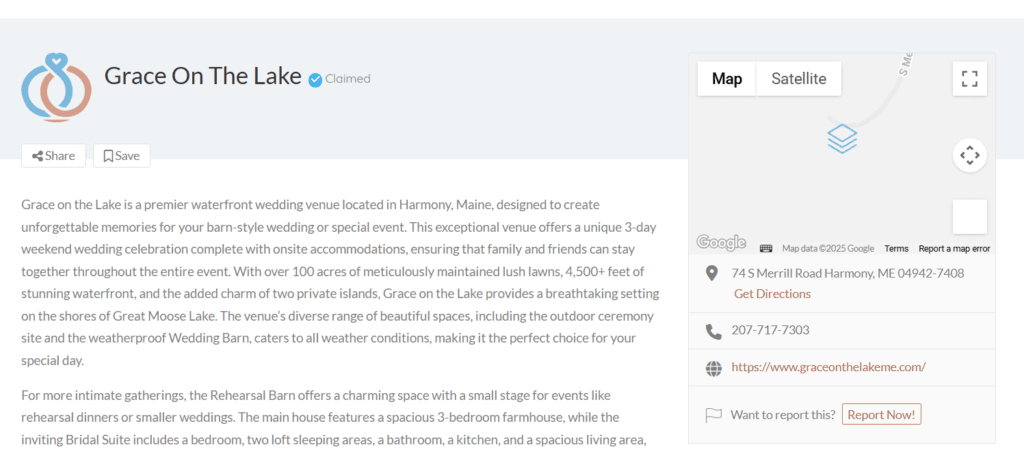
Task: Click the phone icon by number
Action: tap(713, 330)
